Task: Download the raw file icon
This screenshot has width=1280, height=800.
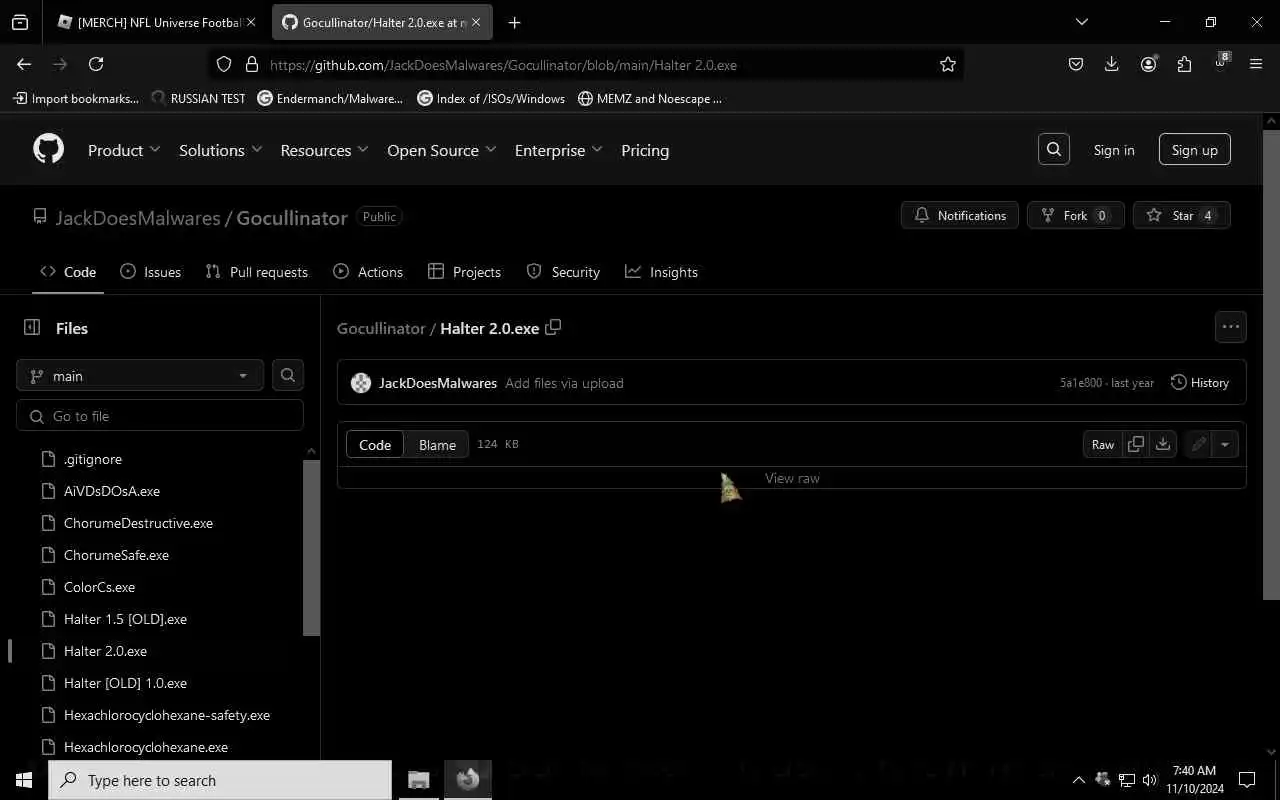Action: coord(1163,444)
